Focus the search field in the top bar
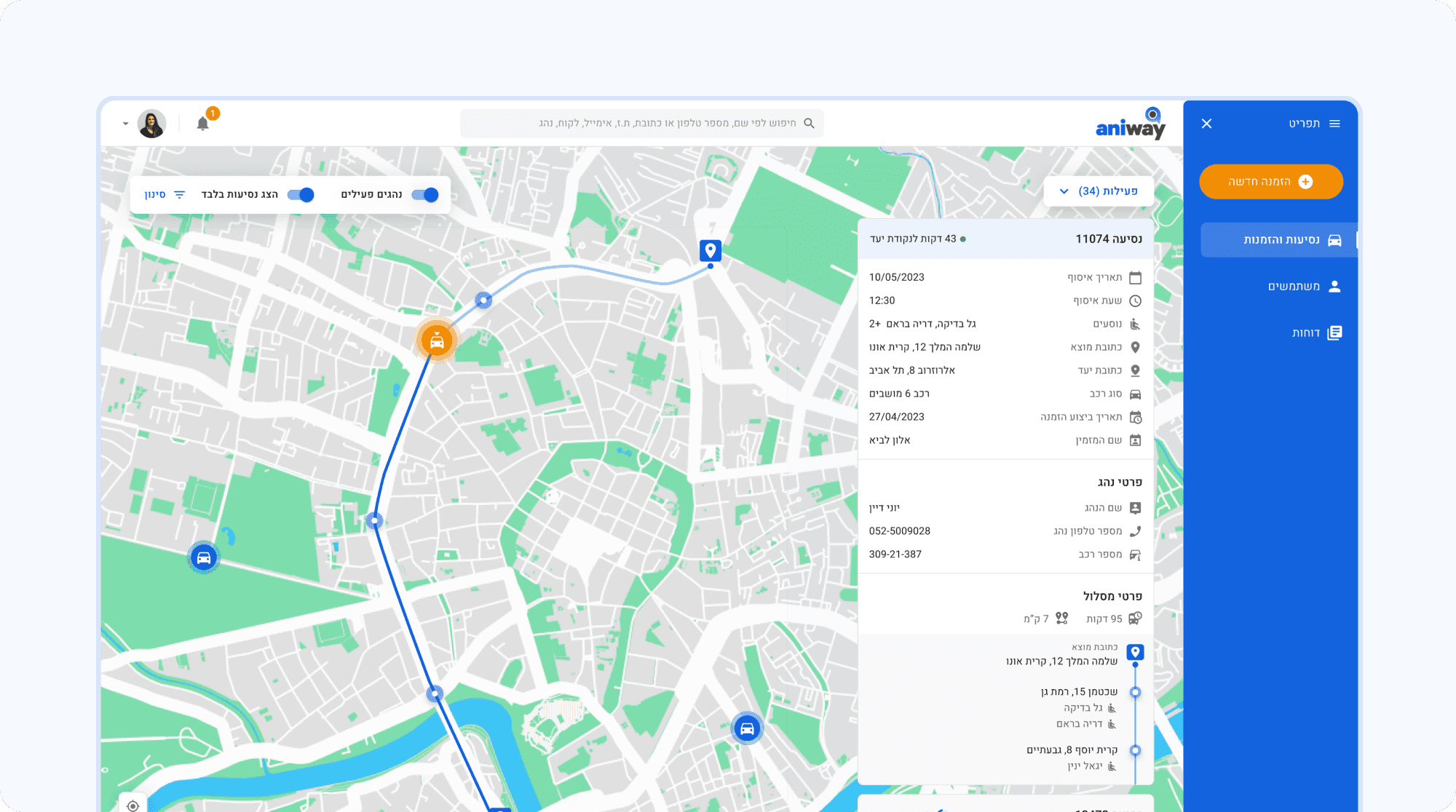The width and height of the screenshot is (1456, 812). 642,124
